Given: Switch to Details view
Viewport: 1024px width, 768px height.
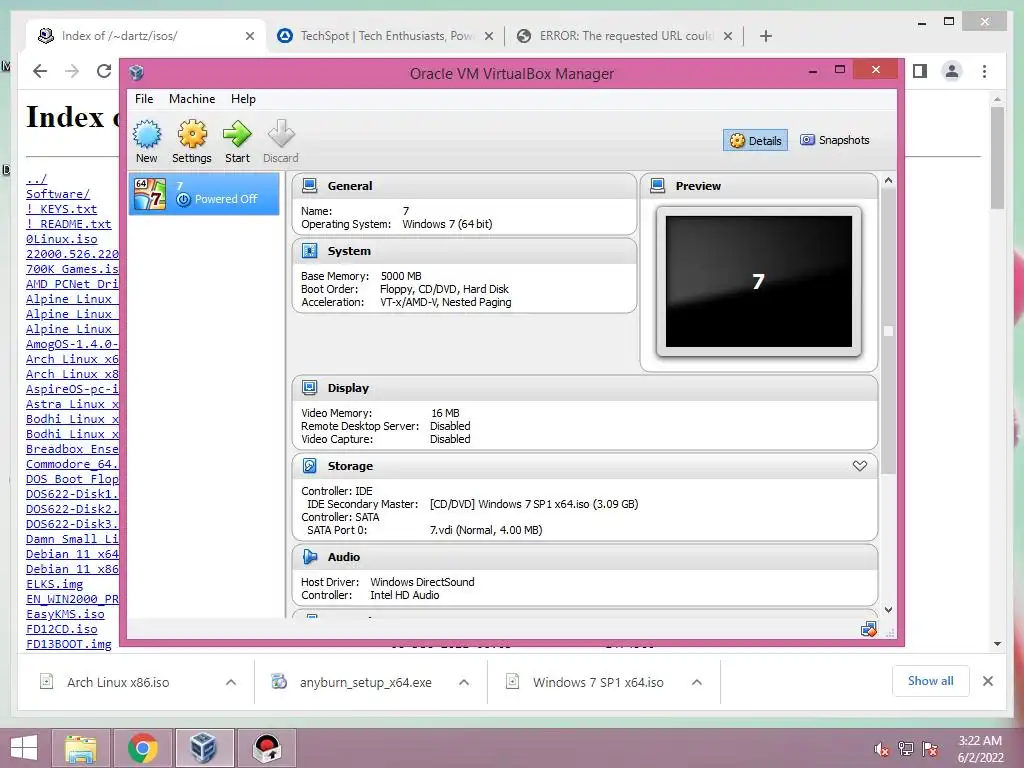Looking at the screenshot, I should pyautogui.click(x=756, y=140).
